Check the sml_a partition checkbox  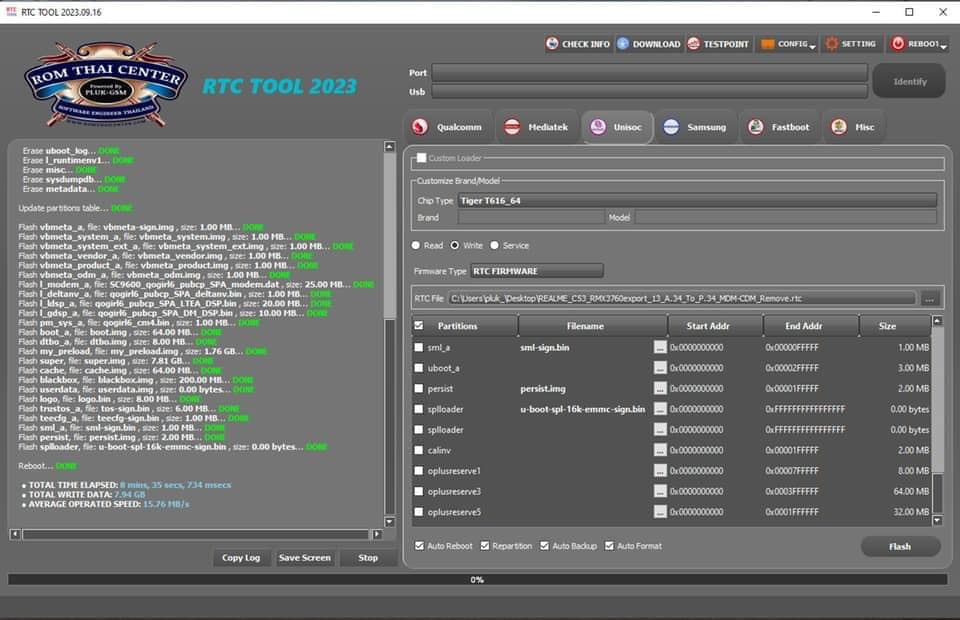coord(419,347)
